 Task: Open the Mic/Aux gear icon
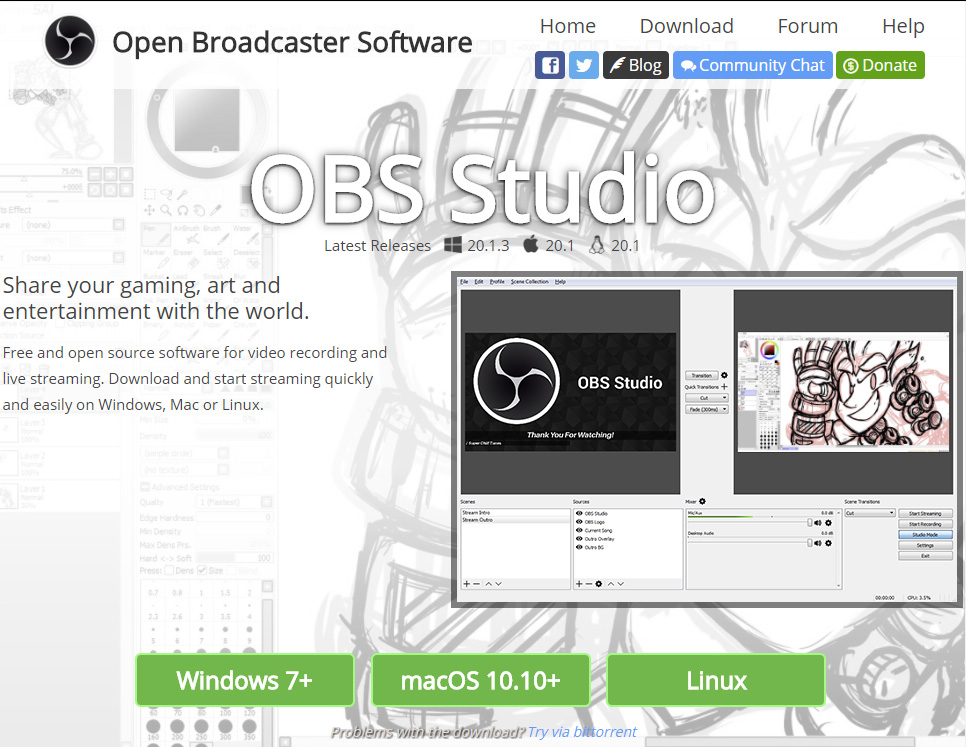coord(829,523)
